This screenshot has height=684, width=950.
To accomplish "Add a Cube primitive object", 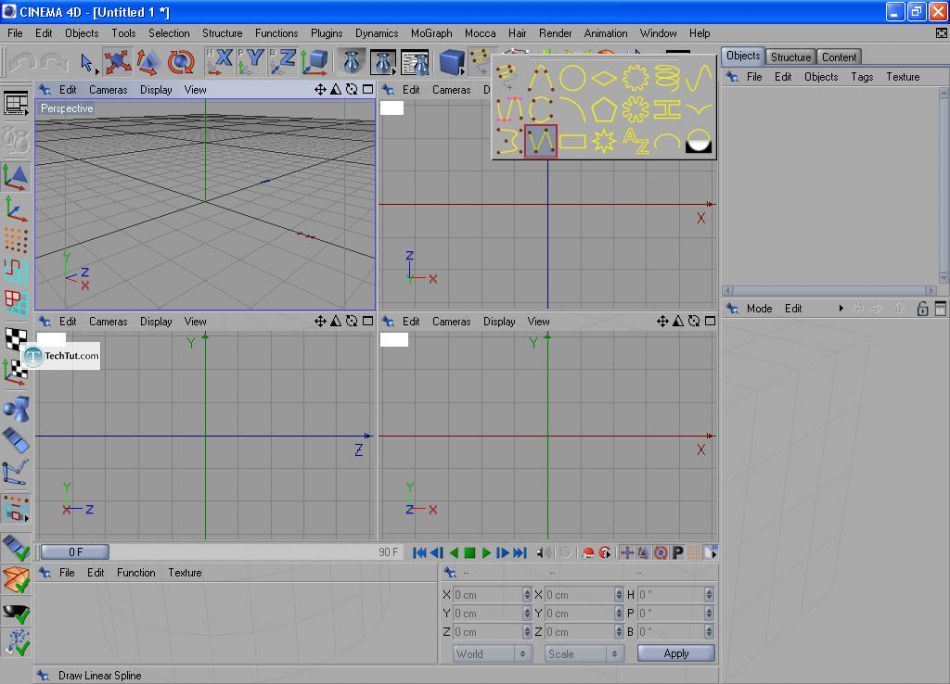I will [452, 63].
